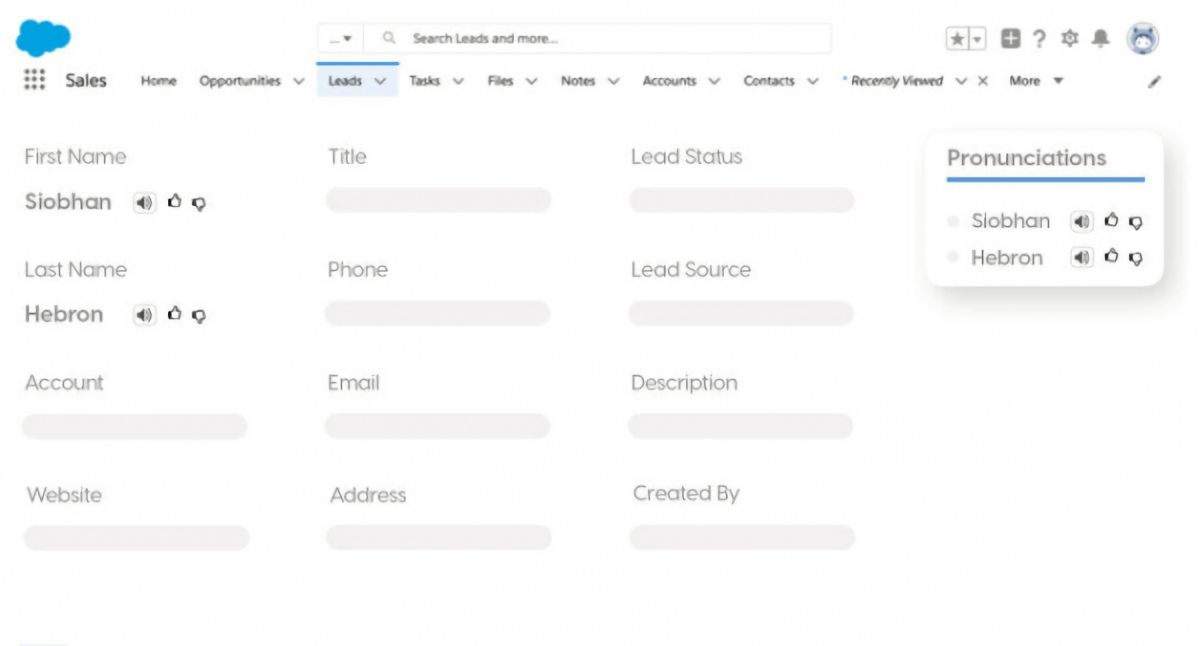The height and width of the screenshot is (646, 1200).
Task: Click the help question mark icon
Action: pyautogui.click(x=1039, y=39)
